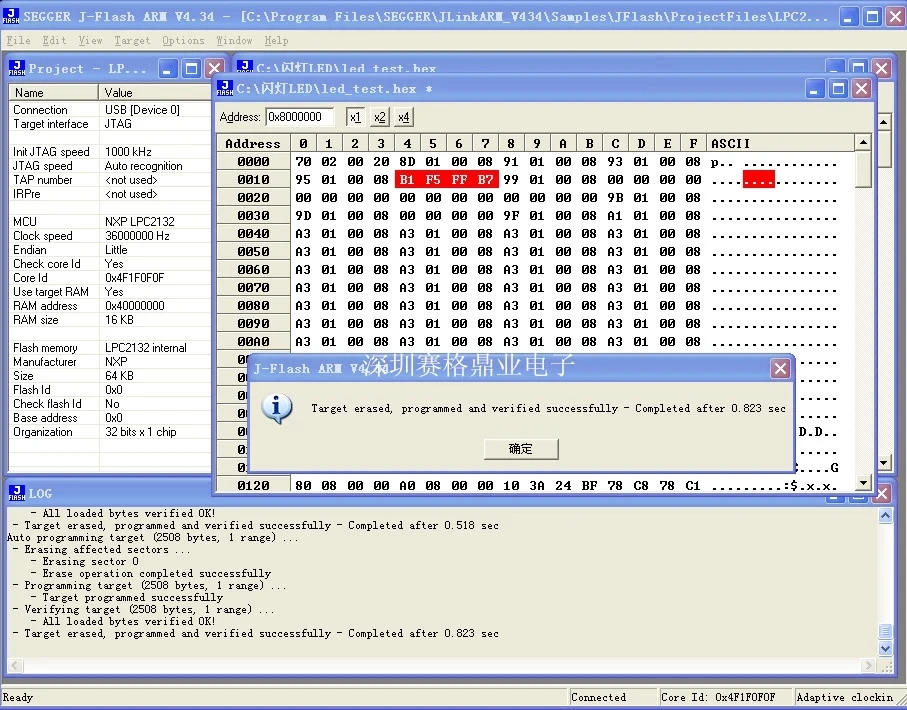
Task: Switch hex view to x4 width
Action: click(x=403, y=117)
